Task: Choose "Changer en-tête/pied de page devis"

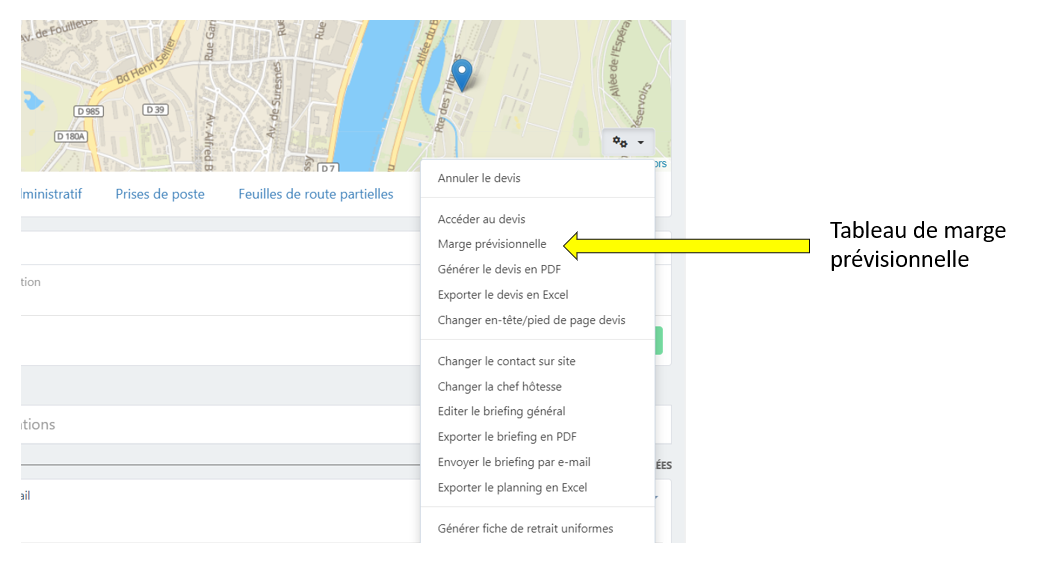Action: click(x=531, y=320)
